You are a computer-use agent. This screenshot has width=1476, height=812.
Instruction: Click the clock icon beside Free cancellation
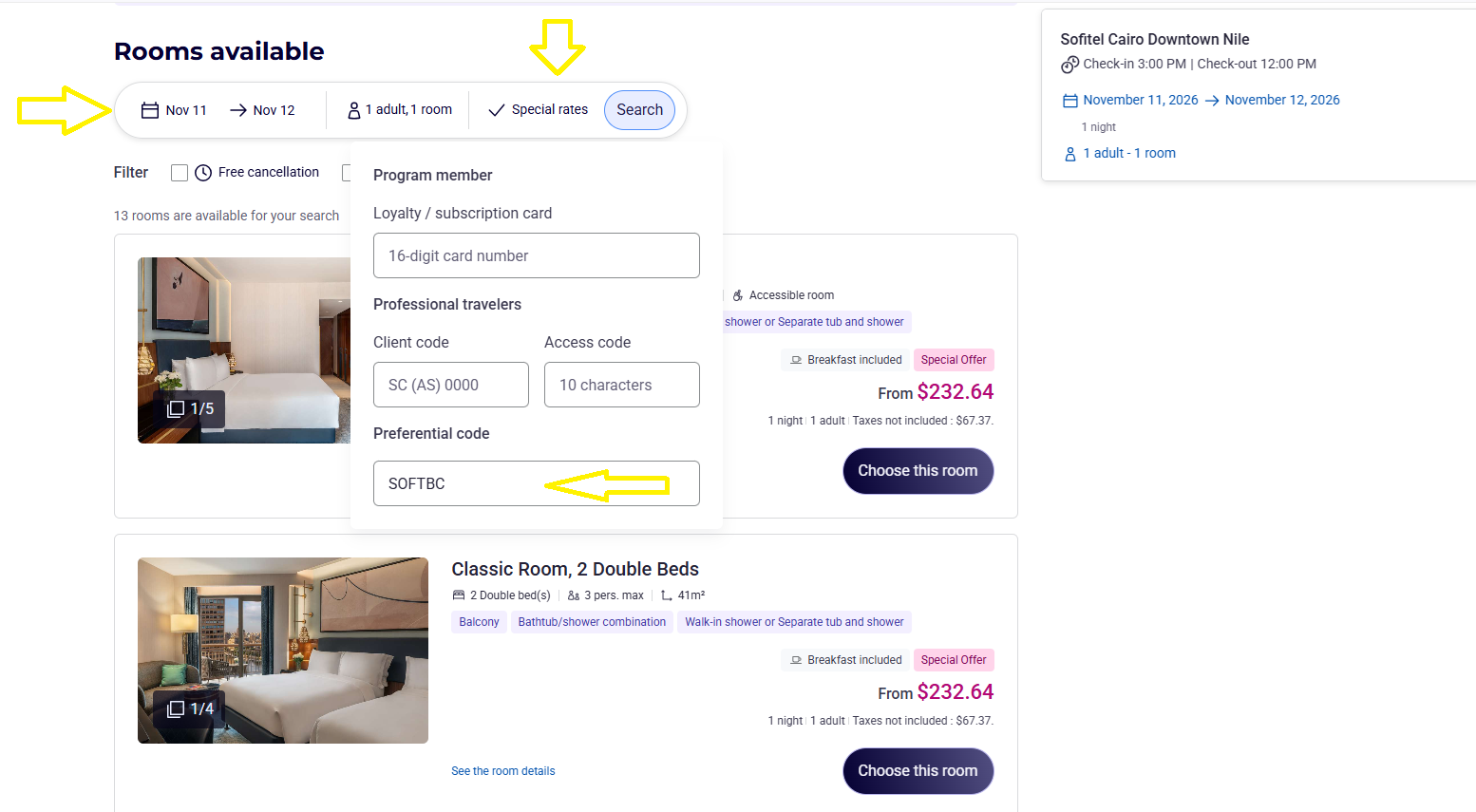tap(203, 173)
